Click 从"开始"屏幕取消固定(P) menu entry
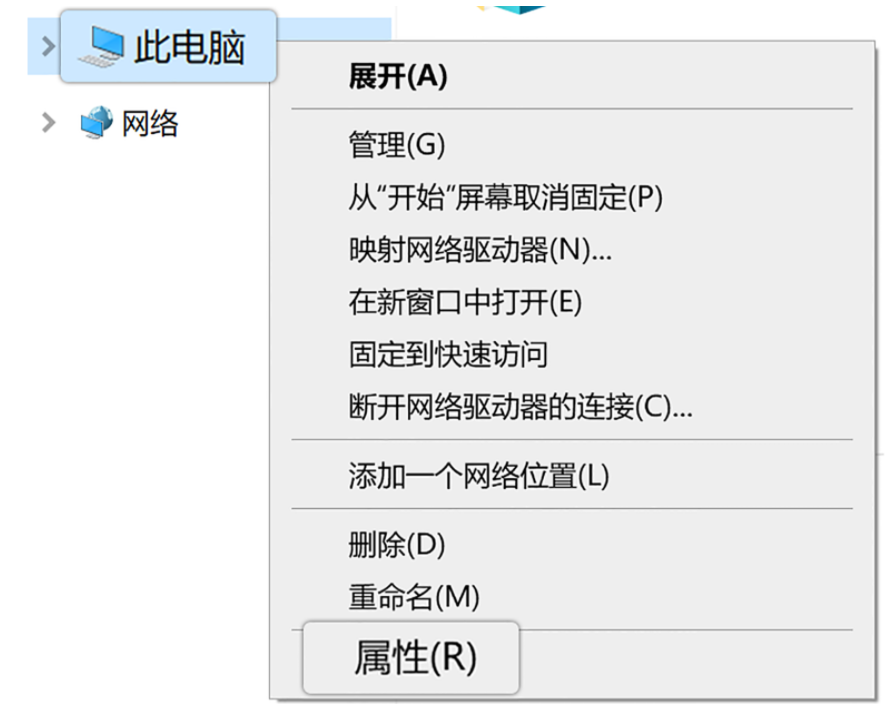The height and width of the screenshot is (716, 894). click(x=505, y=198)
